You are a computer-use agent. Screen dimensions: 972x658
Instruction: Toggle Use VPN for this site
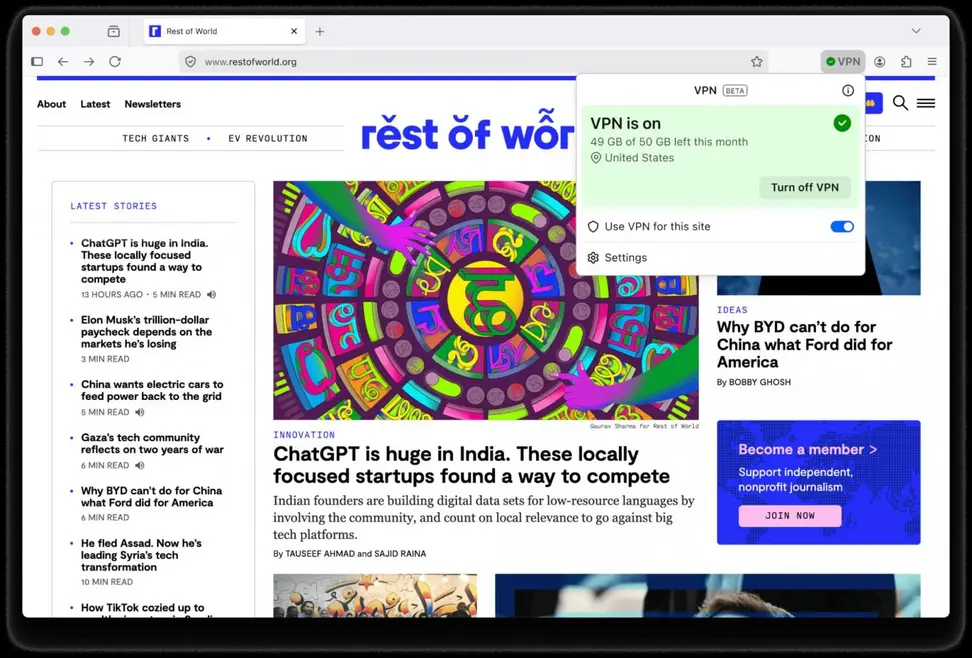point(842,226)
